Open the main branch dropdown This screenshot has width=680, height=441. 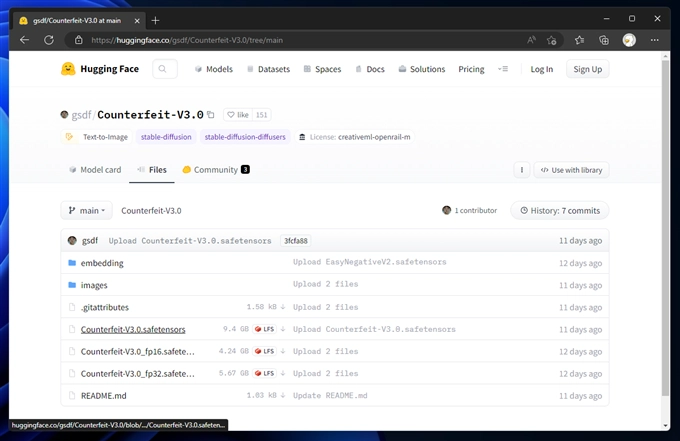coord(86,210)
